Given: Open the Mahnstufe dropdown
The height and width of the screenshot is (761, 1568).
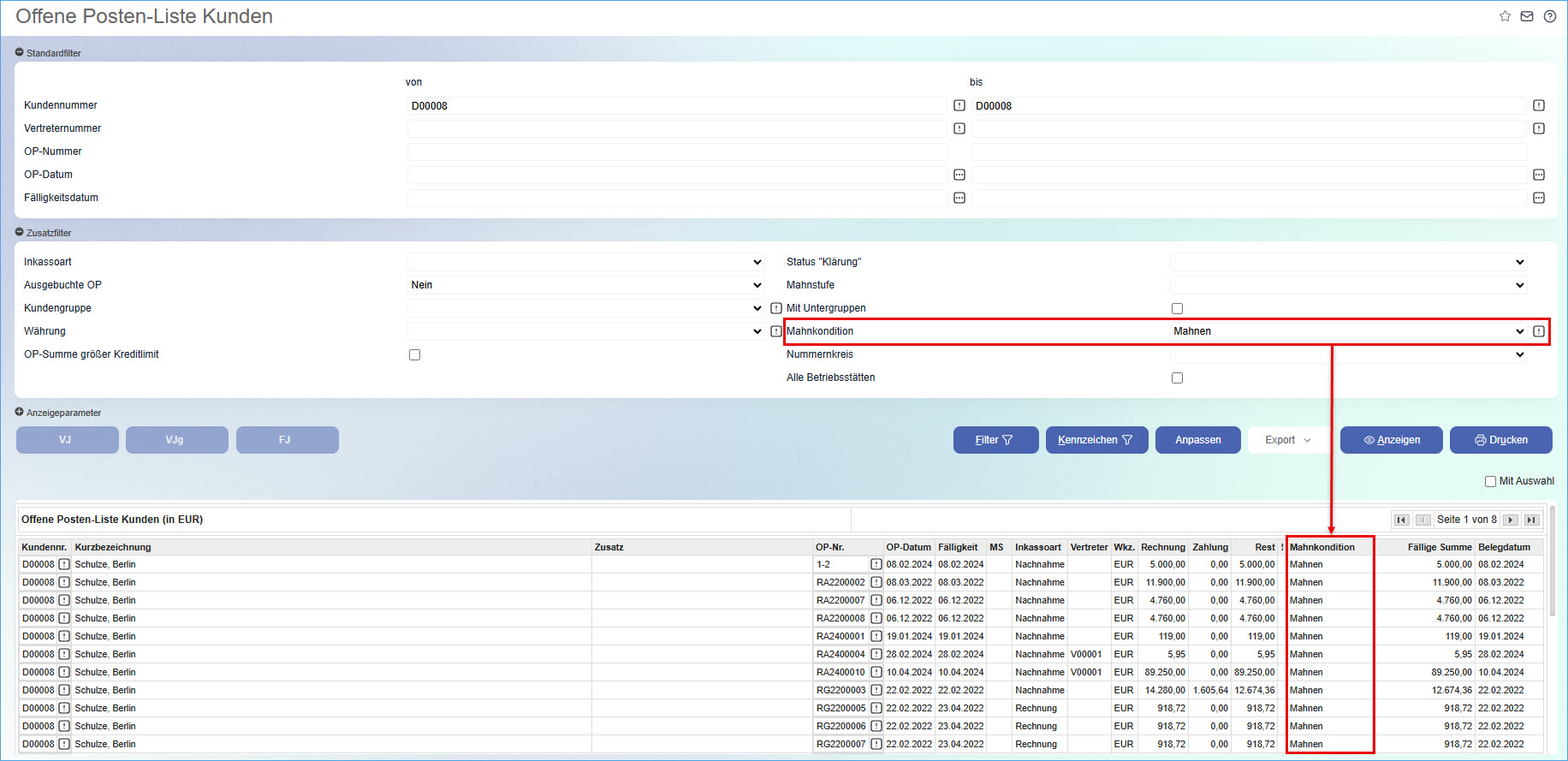Looking at the screenshot, I should [x=1348, y=285].
